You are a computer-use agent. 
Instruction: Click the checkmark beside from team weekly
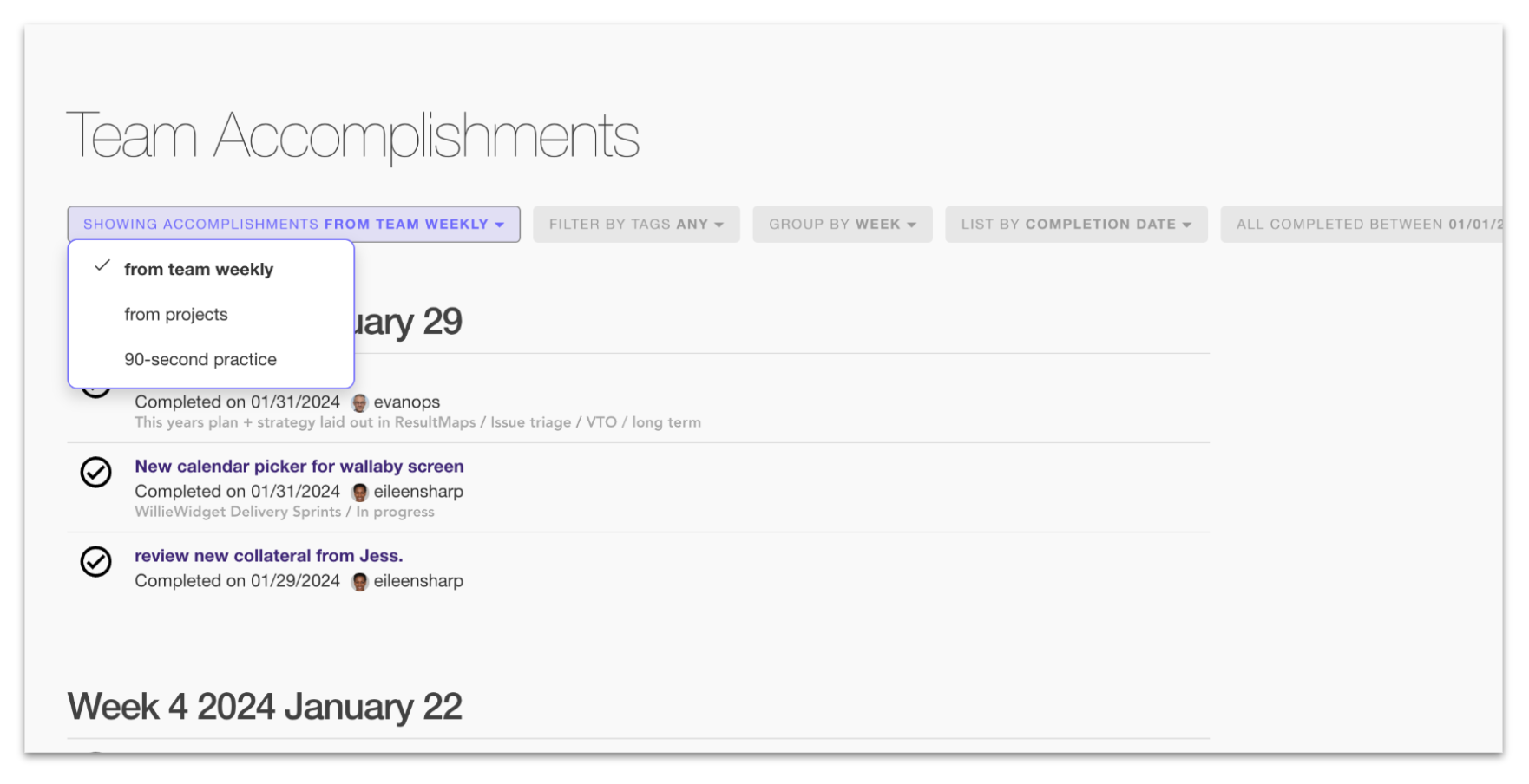pyautogui.click(x=102, y=266)
